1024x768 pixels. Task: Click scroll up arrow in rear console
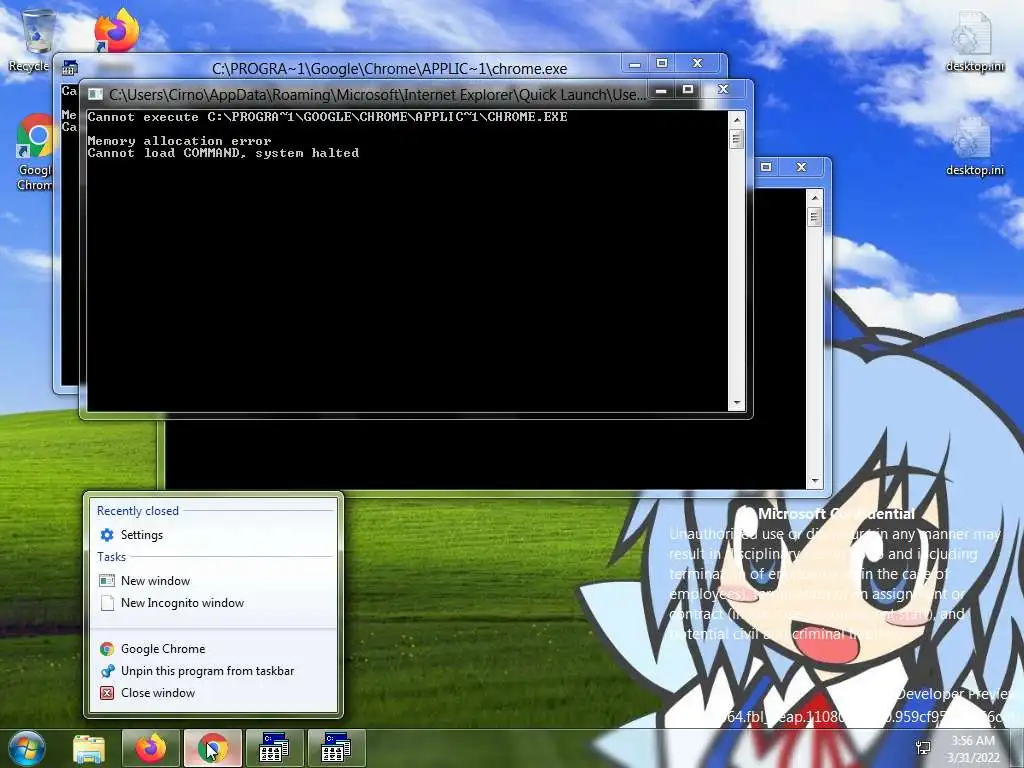814,197
